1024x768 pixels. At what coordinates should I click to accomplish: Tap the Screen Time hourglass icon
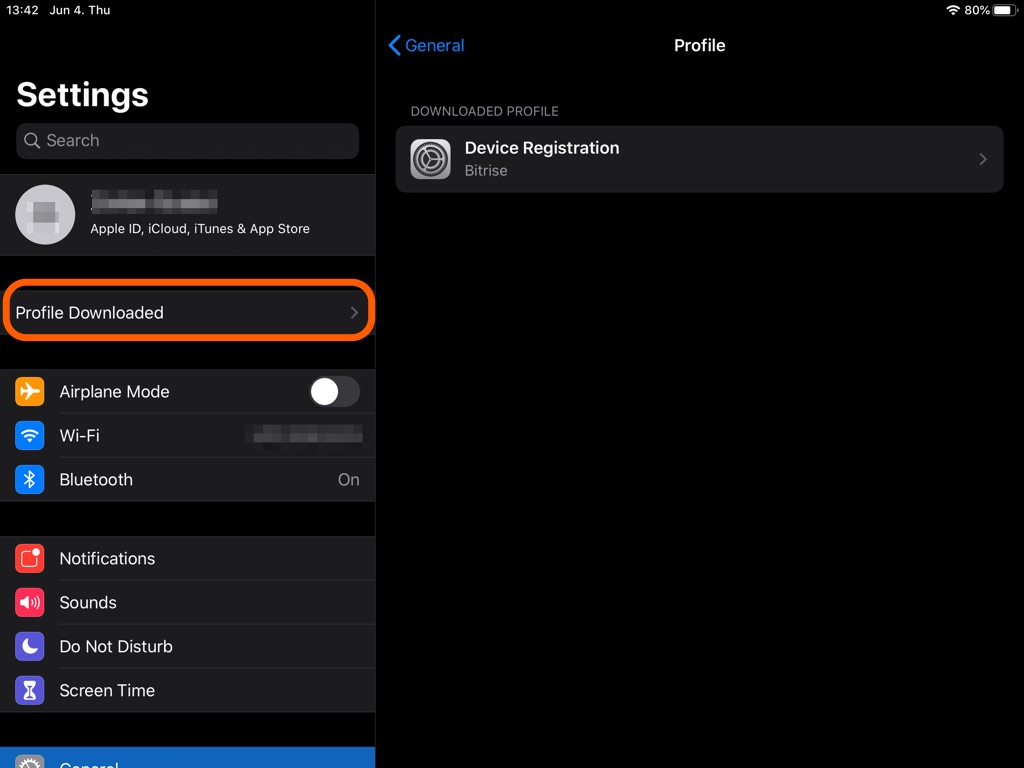[x=30, y=691]
